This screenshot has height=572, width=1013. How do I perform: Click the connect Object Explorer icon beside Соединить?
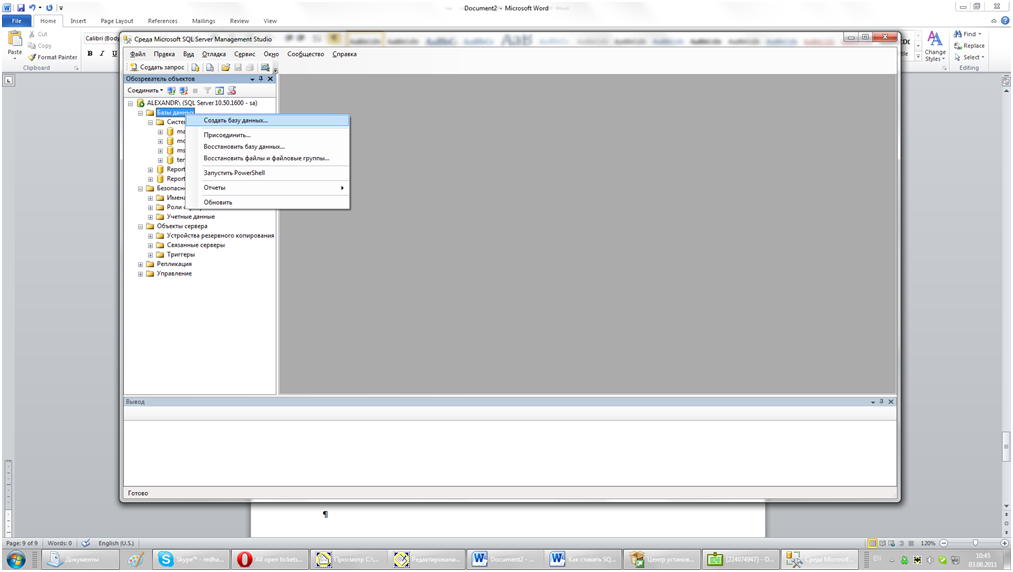point(171,90)
